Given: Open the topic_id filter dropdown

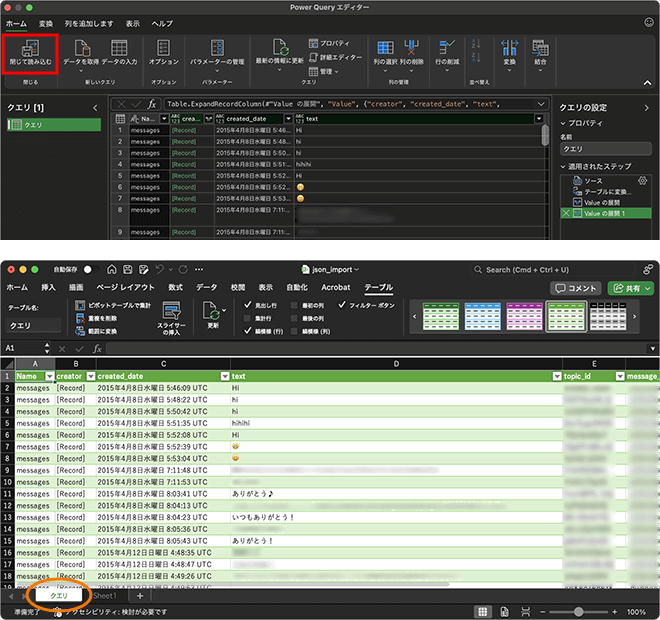Looking at the screenshot, I should point(620,376).
